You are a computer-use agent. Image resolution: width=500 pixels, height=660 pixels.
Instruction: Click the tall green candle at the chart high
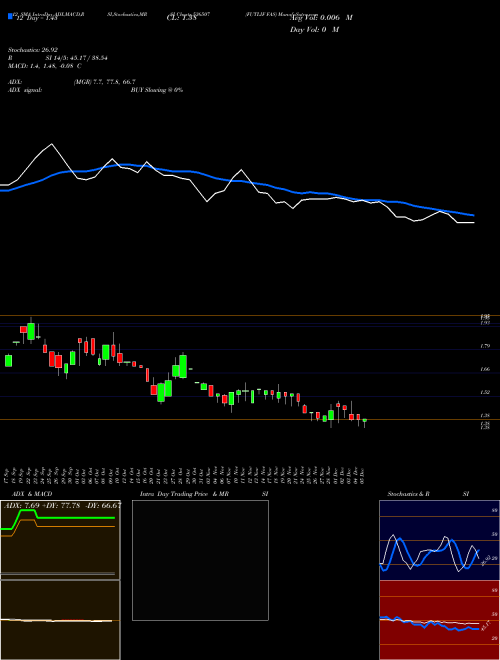coord(31,331)
